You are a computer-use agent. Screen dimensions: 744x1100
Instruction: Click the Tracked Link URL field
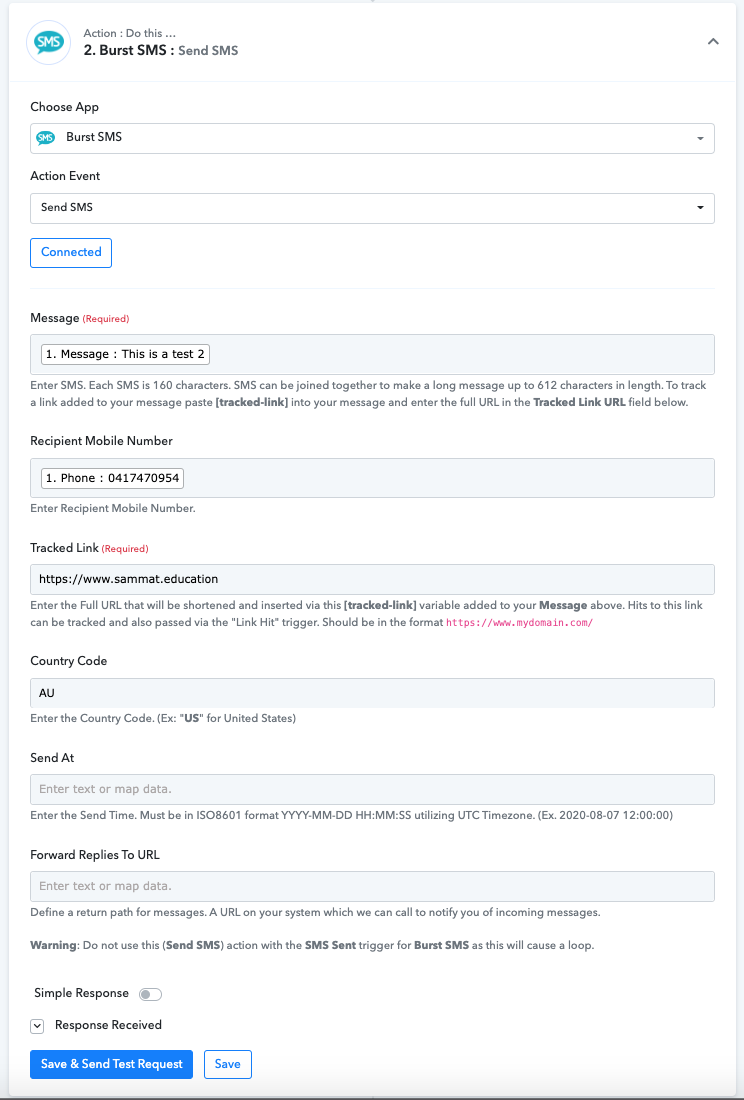click(x=372, y=579)
